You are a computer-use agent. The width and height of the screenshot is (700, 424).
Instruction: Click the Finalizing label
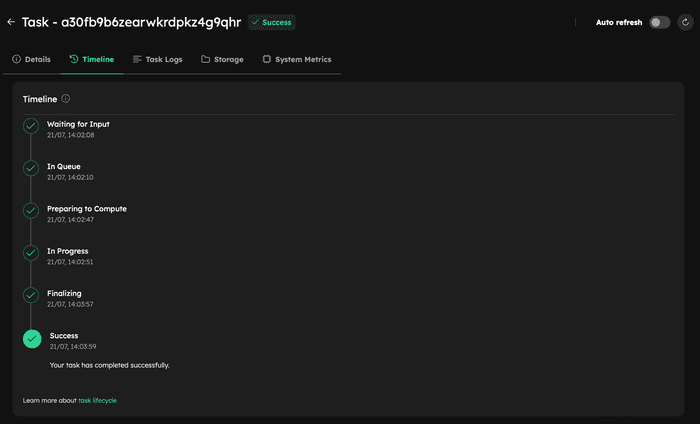click(64, 293)
